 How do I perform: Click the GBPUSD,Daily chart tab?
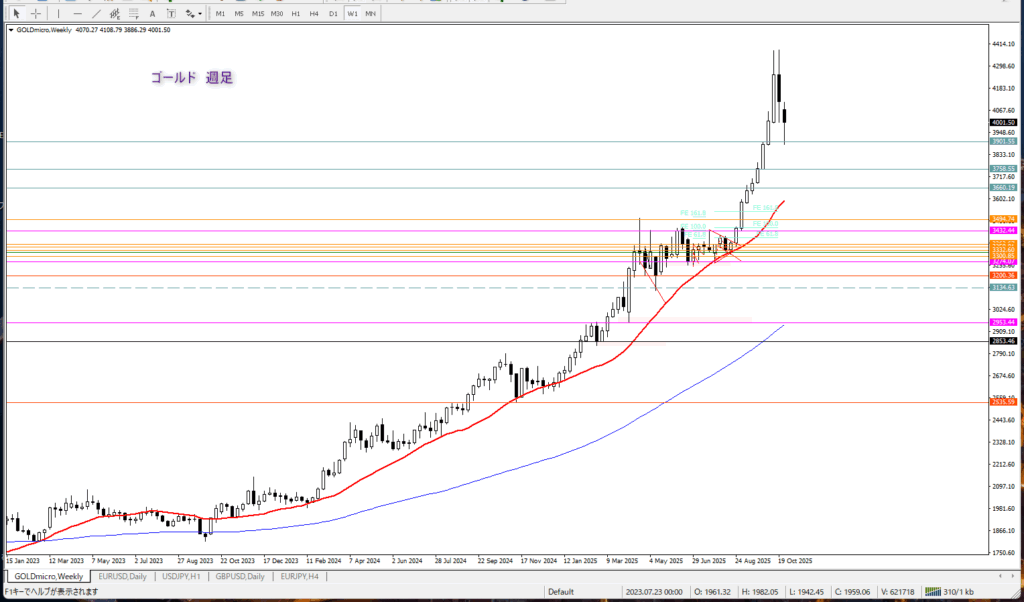pyautogui.click(x=241, y=577)
